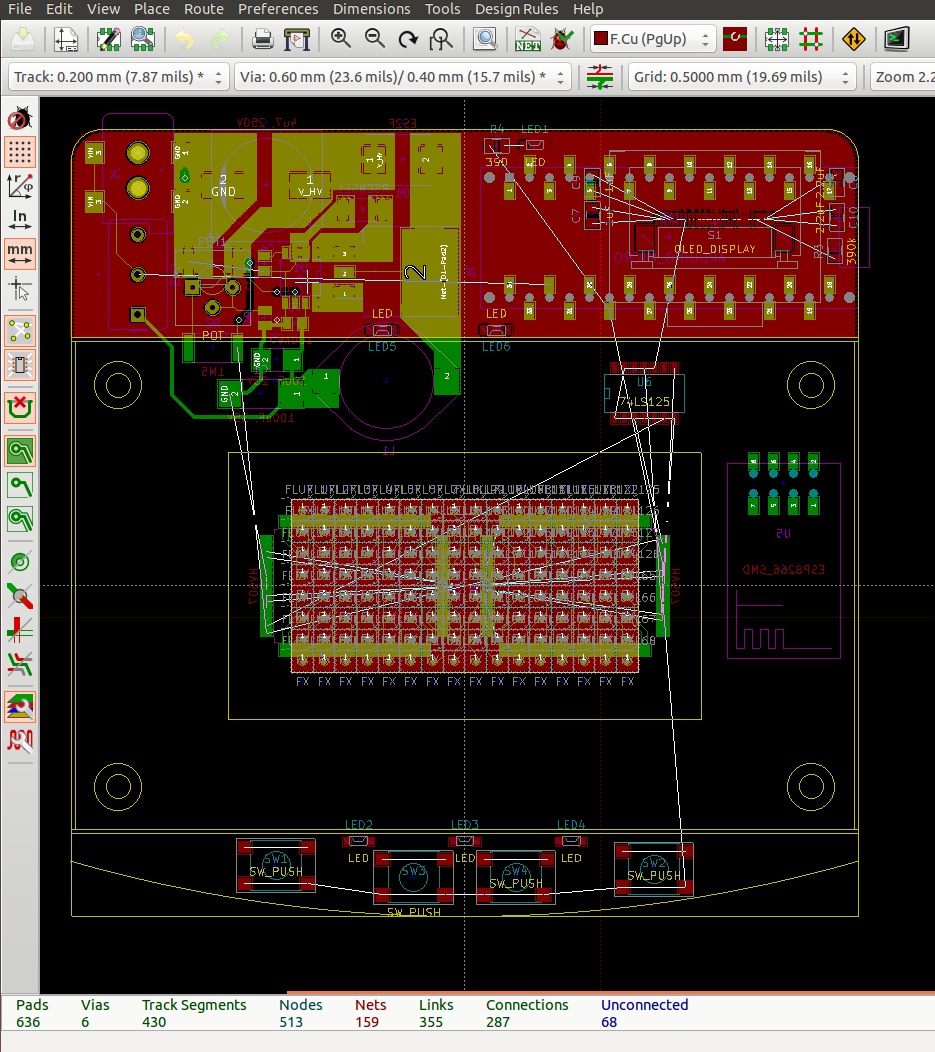Click the zoom in magnifier icon

pyautogui.click(x=341, y=39)
